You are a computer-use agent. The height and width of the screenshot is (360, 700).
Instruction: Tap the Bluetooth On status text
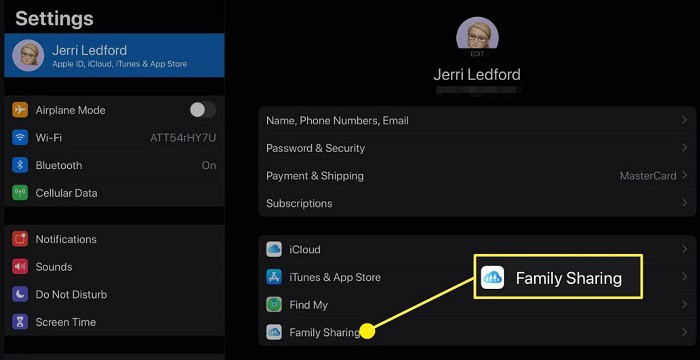(209, 165)
